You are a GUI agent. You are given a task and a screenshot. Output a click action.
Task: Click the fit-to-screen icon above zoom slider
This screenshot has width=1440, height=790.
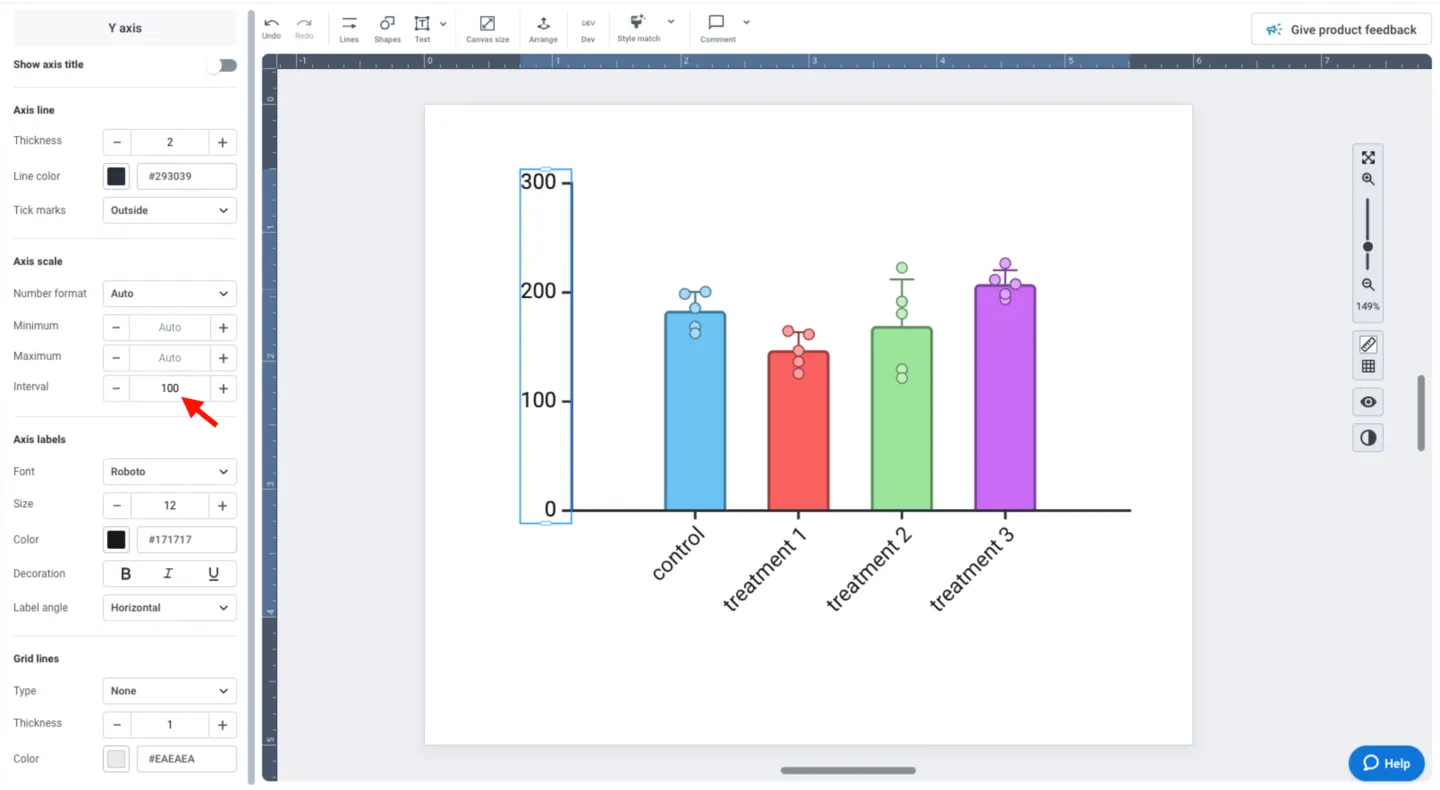[x=1367, y=156]
